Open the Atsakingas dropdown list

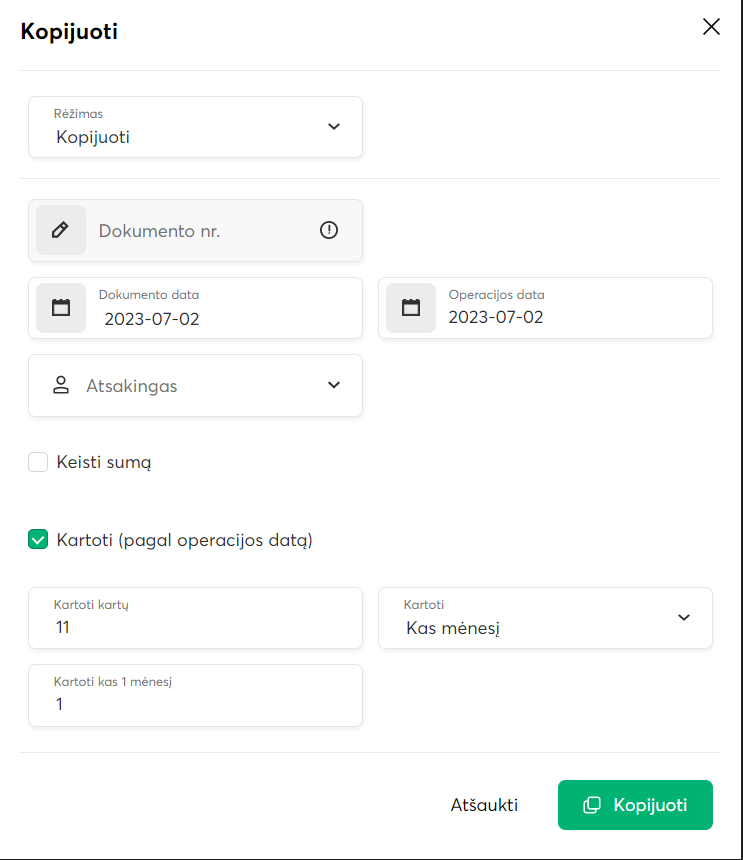coord(334,385)
